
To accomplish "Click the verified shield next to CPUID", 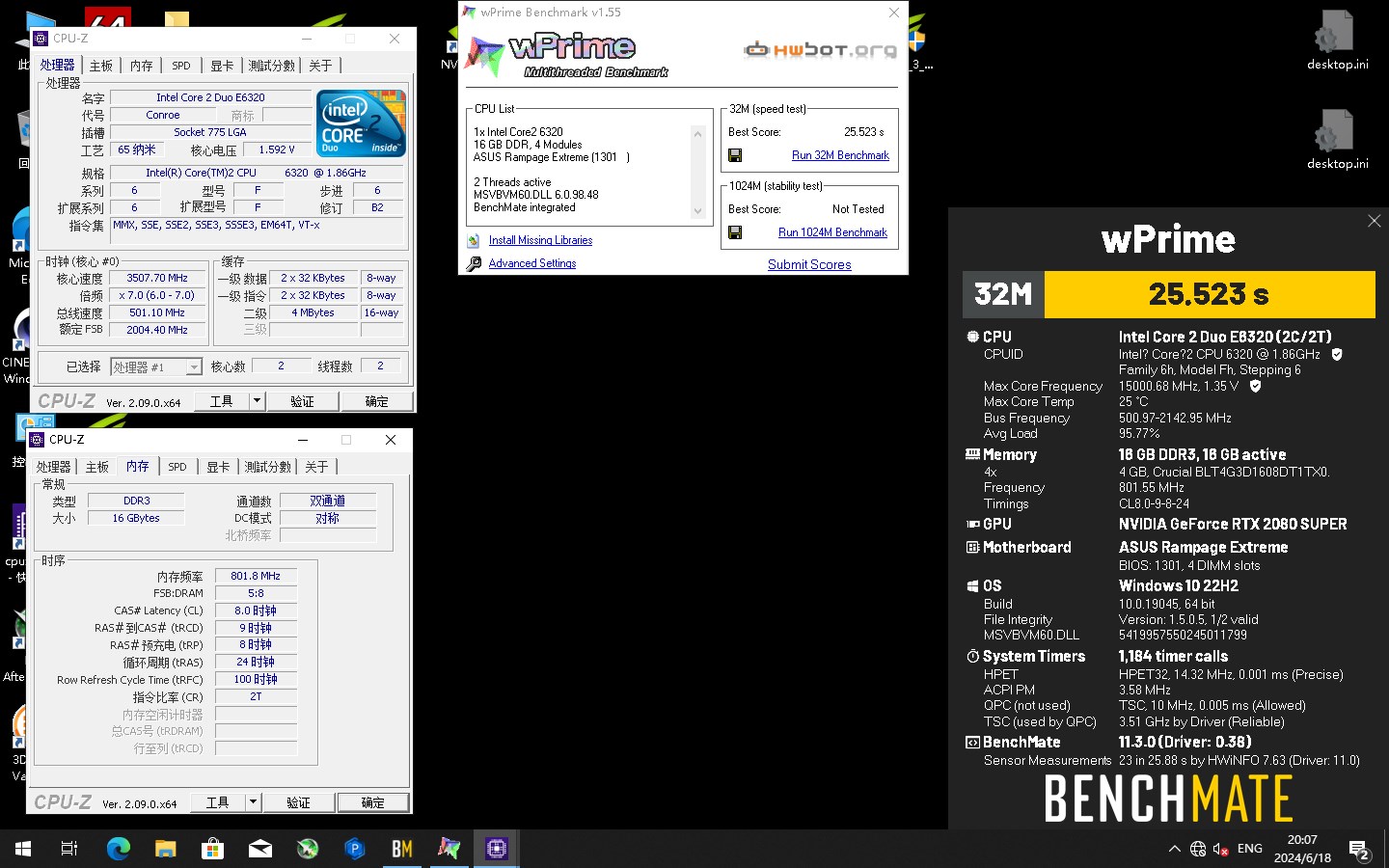I will [1337, 354].
